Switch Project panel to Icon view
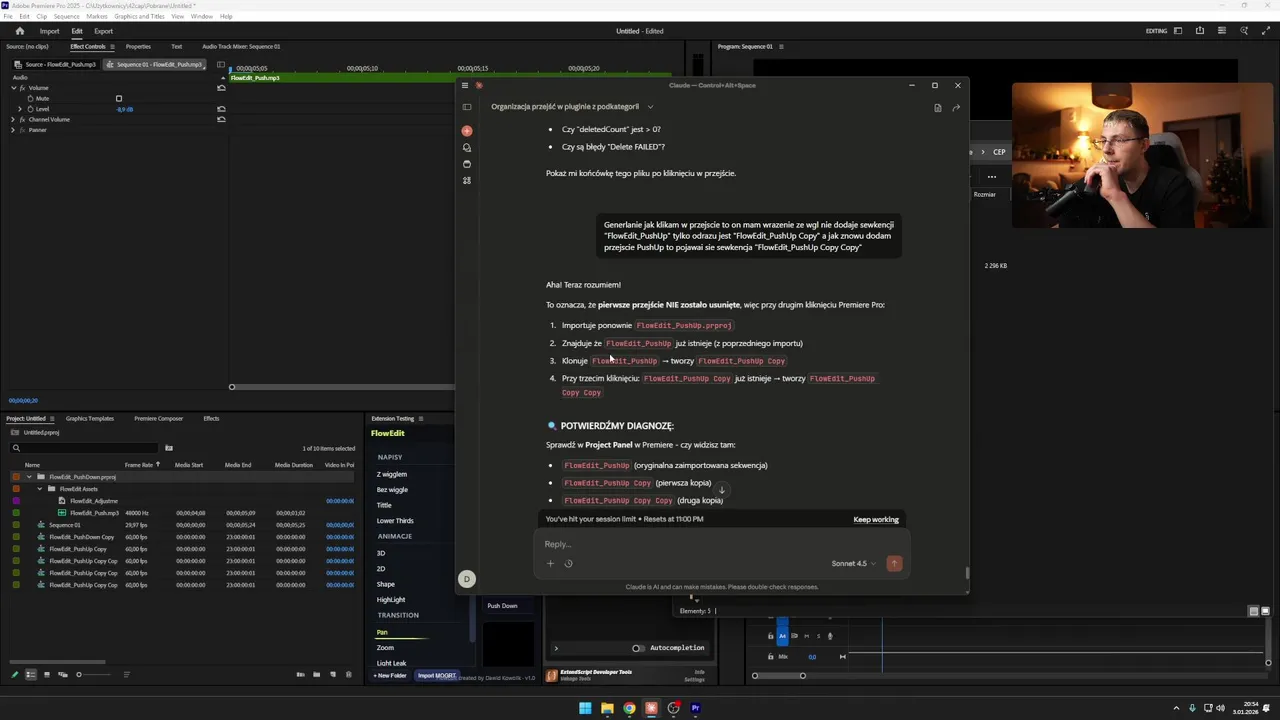Viewport: 1280px width, 720px height. click(46, 675)
